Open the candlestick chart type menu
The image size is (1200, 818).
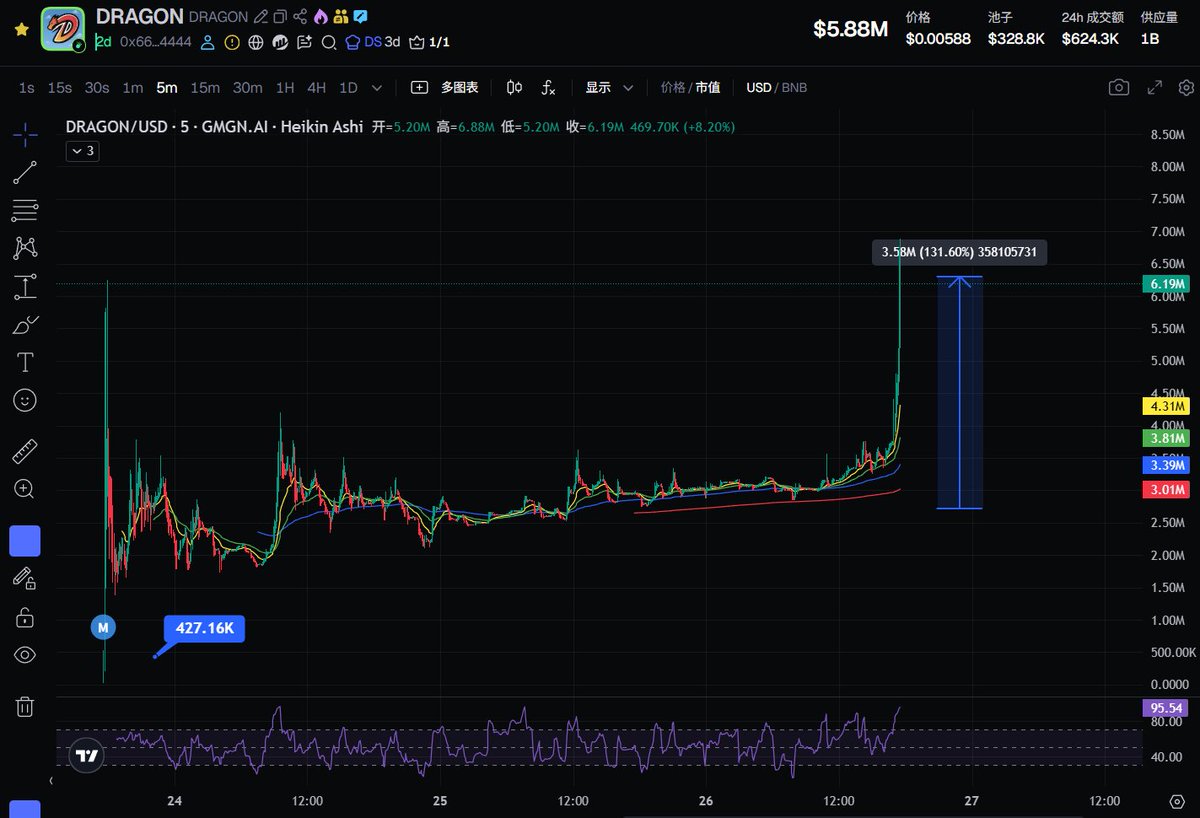click(x=514, y=87)
